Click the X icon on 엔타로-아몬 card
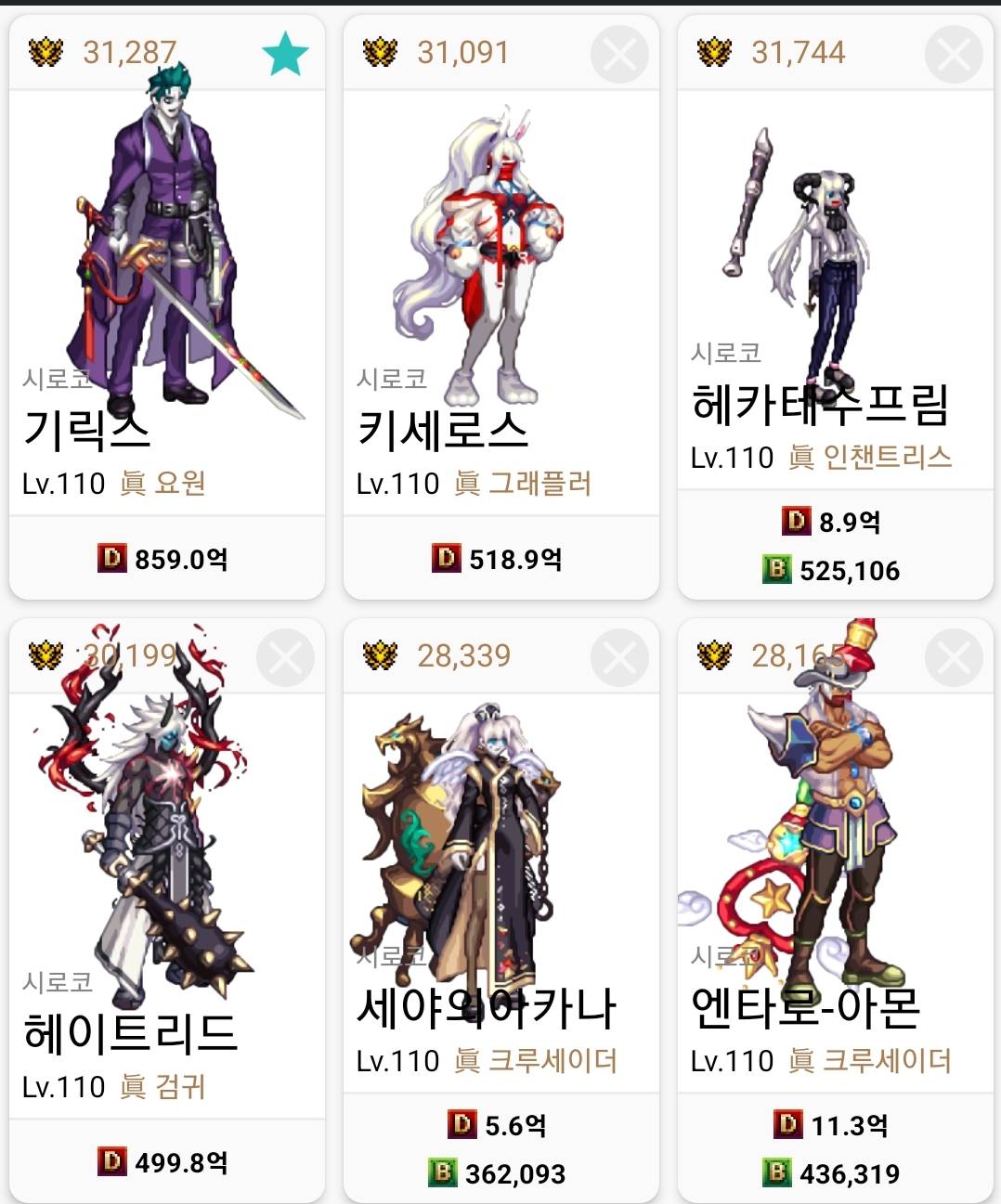The height and width of the screenshot is (1204, 1001). tap(954, 657)
